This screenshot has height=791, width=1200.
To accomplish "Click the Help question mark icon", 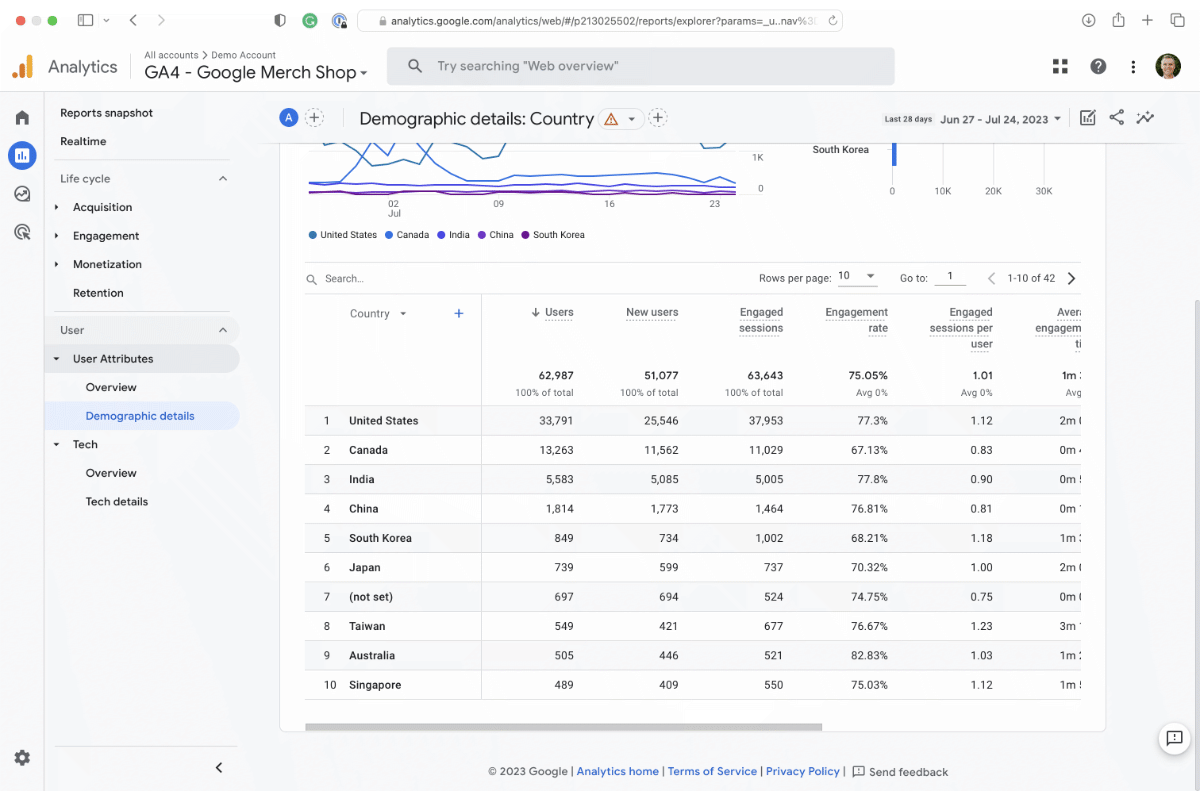I will click(1098, 66).
